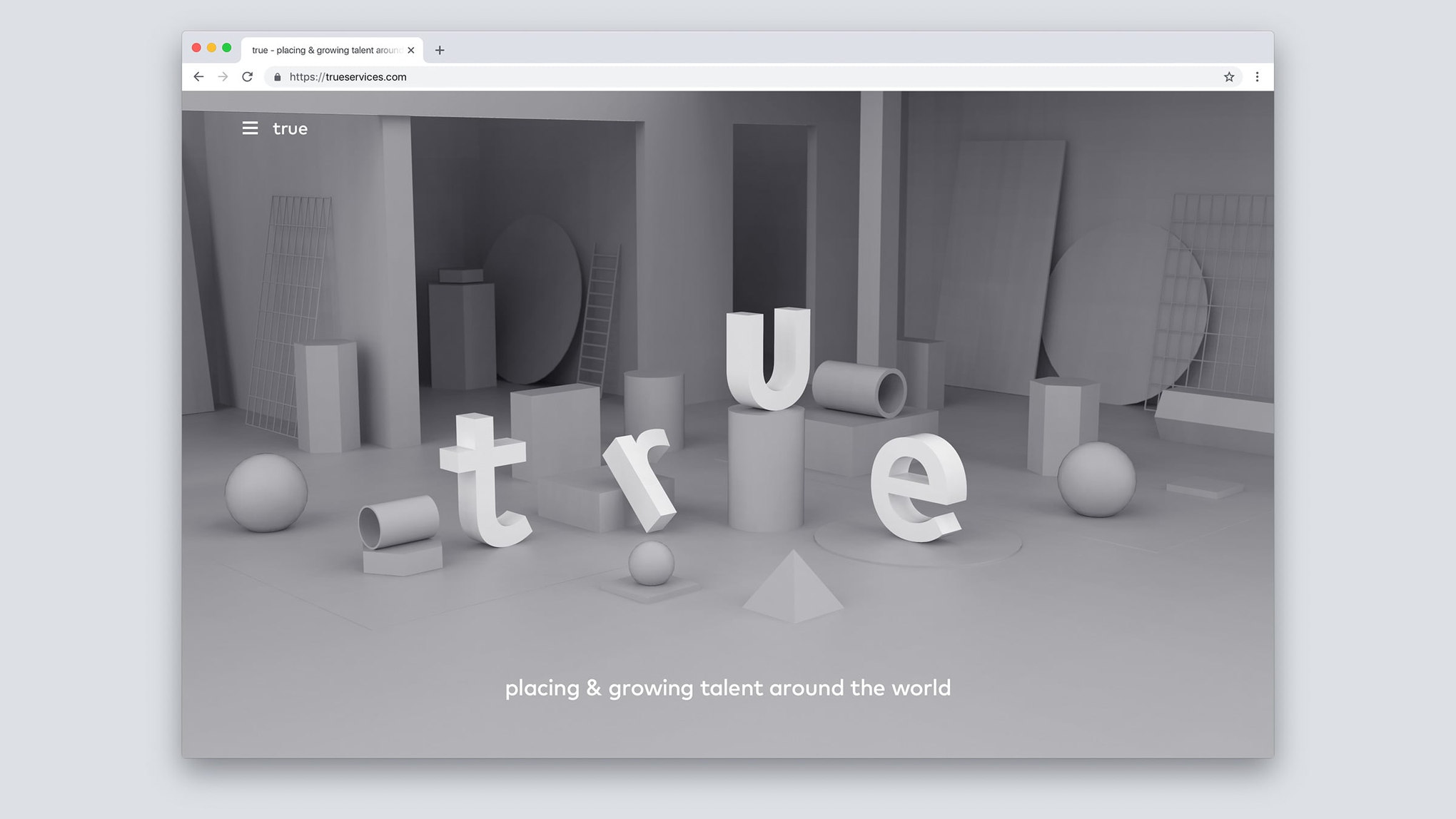Click the forward navigation arrow

[223, 76]
